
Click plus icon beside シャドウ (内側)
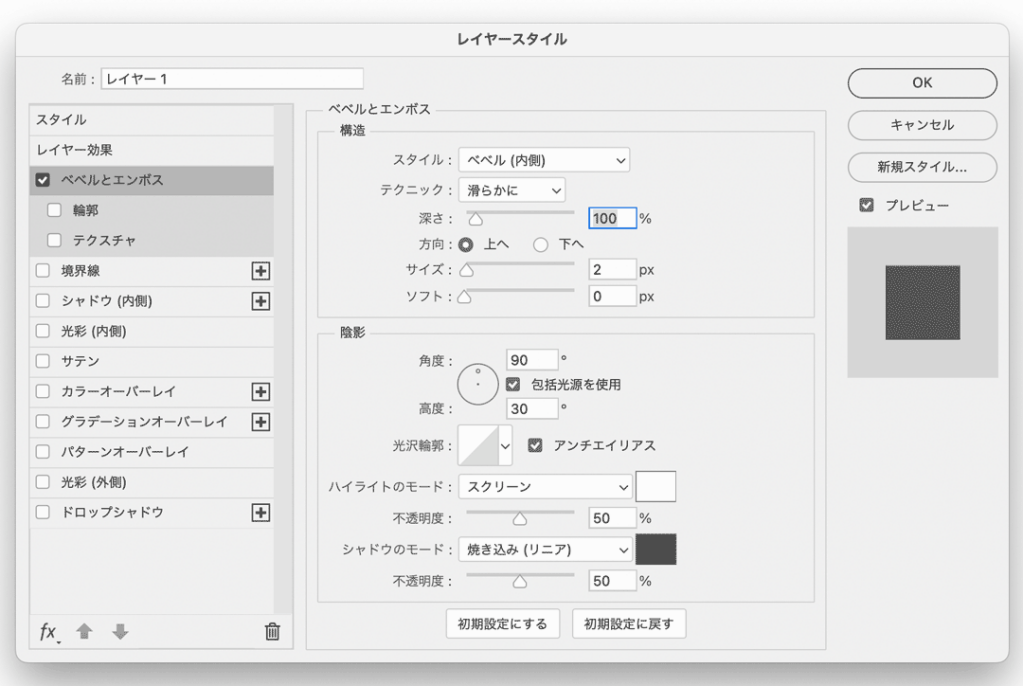pyautogui.click(x=261, y=301)
